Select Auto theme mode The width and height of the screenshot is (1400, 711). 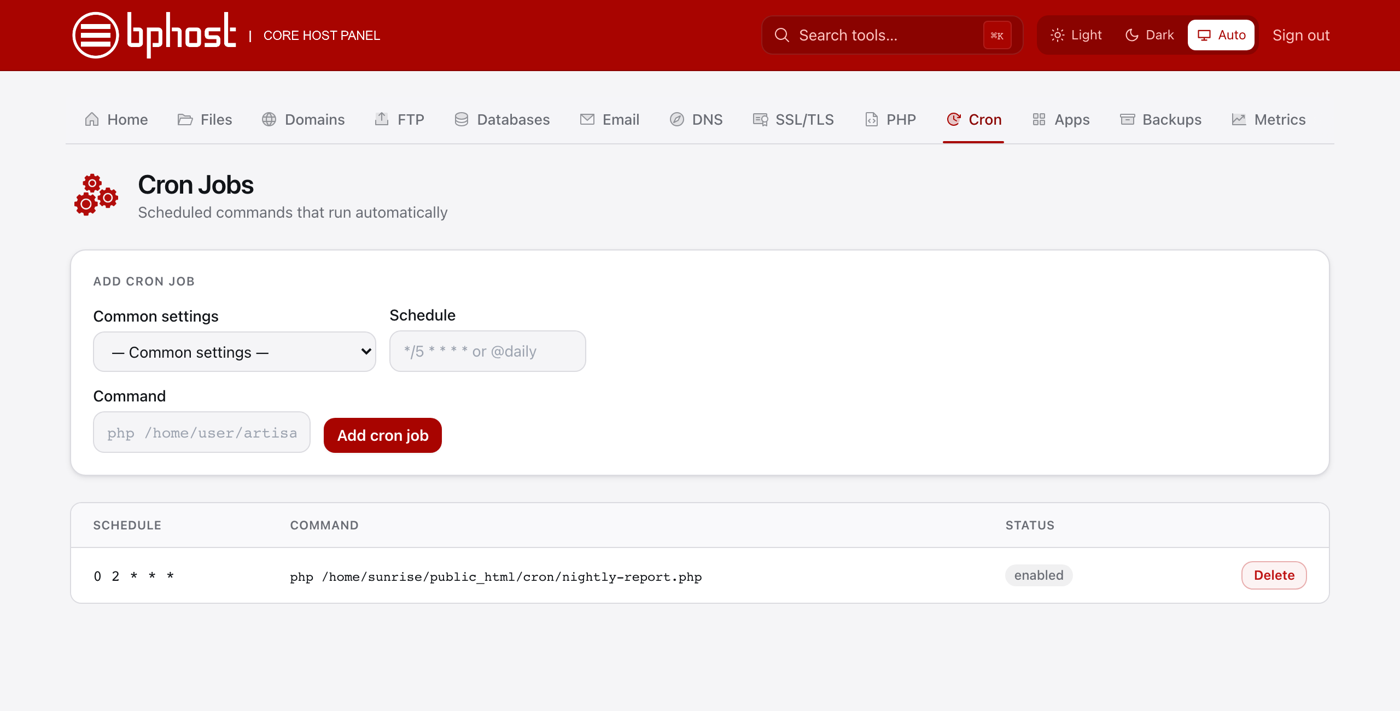pyautogui.click(x=1221, y=35)
